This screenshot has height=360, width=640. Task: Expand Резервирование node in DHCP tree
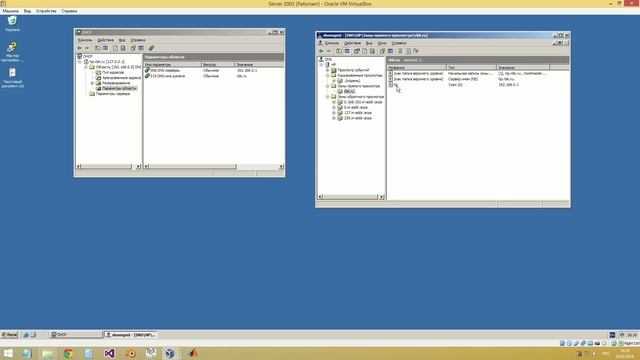(92, 83)
